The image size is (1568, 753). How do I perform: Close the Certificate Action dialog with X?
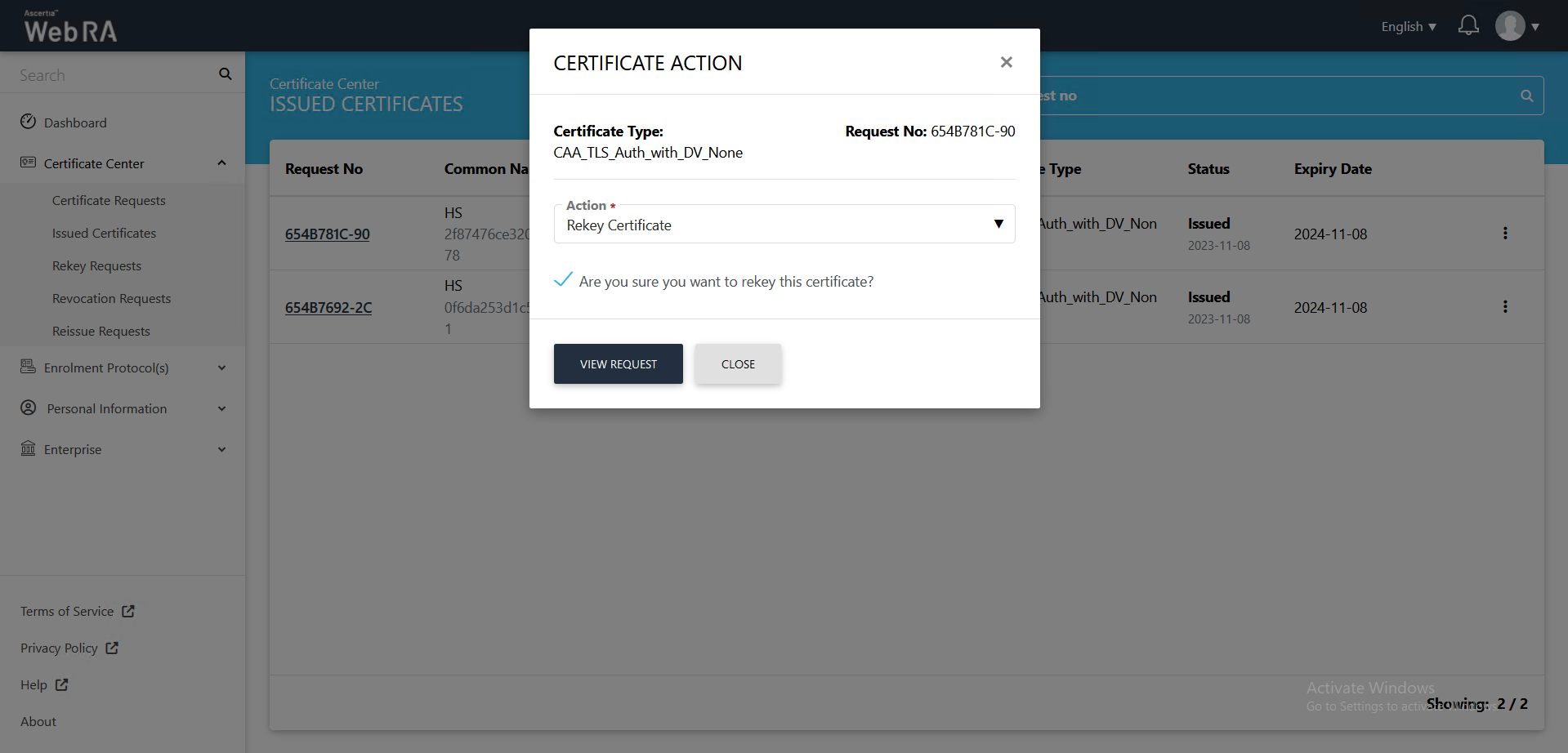coord(1006,62)
